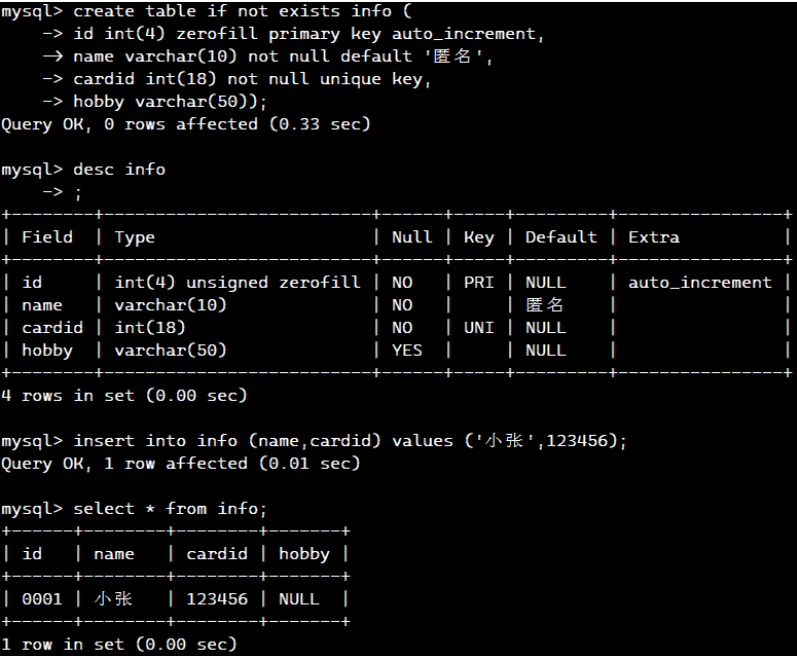Viewport: 797px width, 656px height.
Task: Click the 'PRI' key value in id row
Action: tap(478, 283)
